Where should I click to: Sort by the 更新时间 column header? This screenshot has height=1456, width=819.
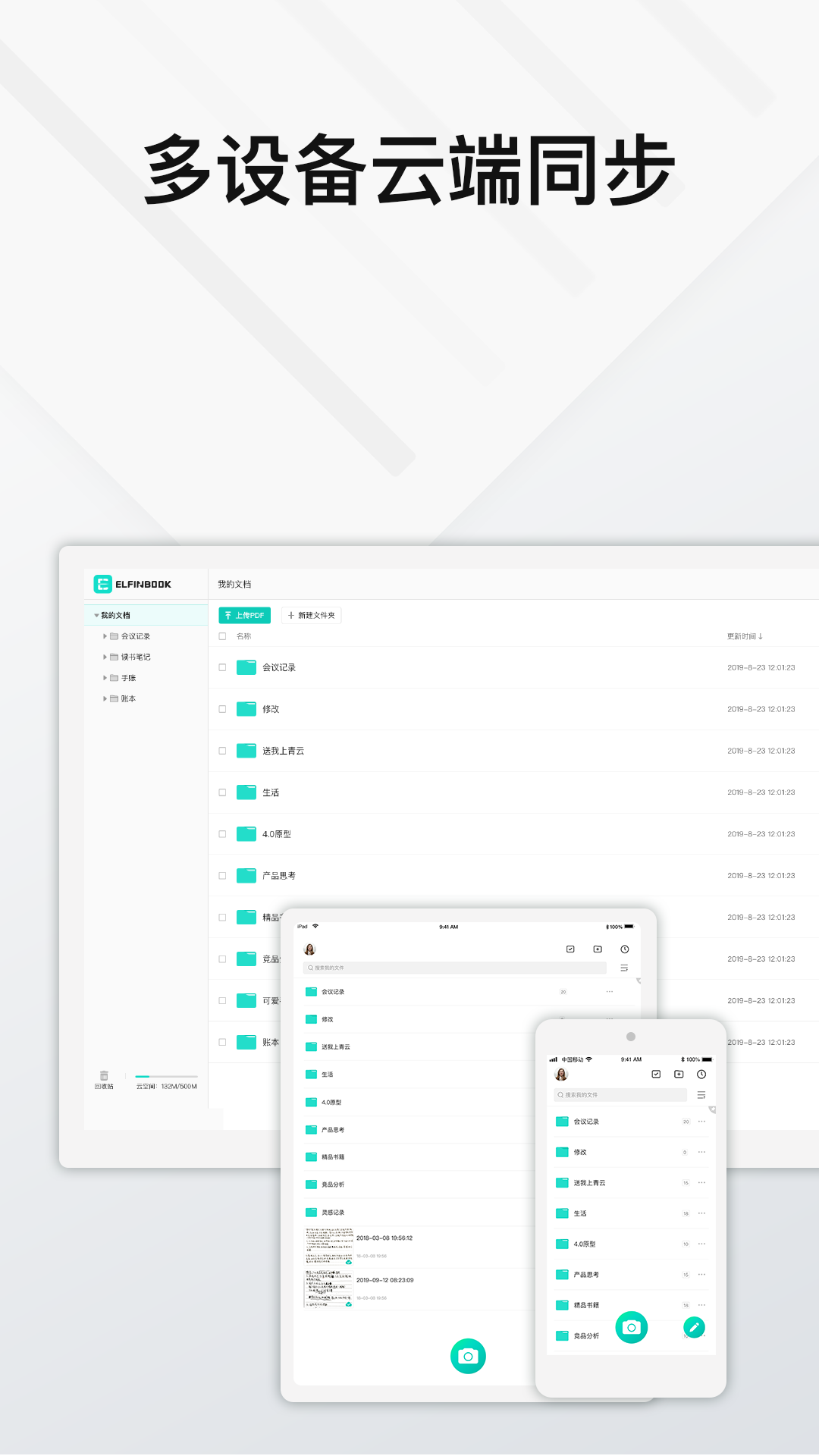[x=745, y=636]
